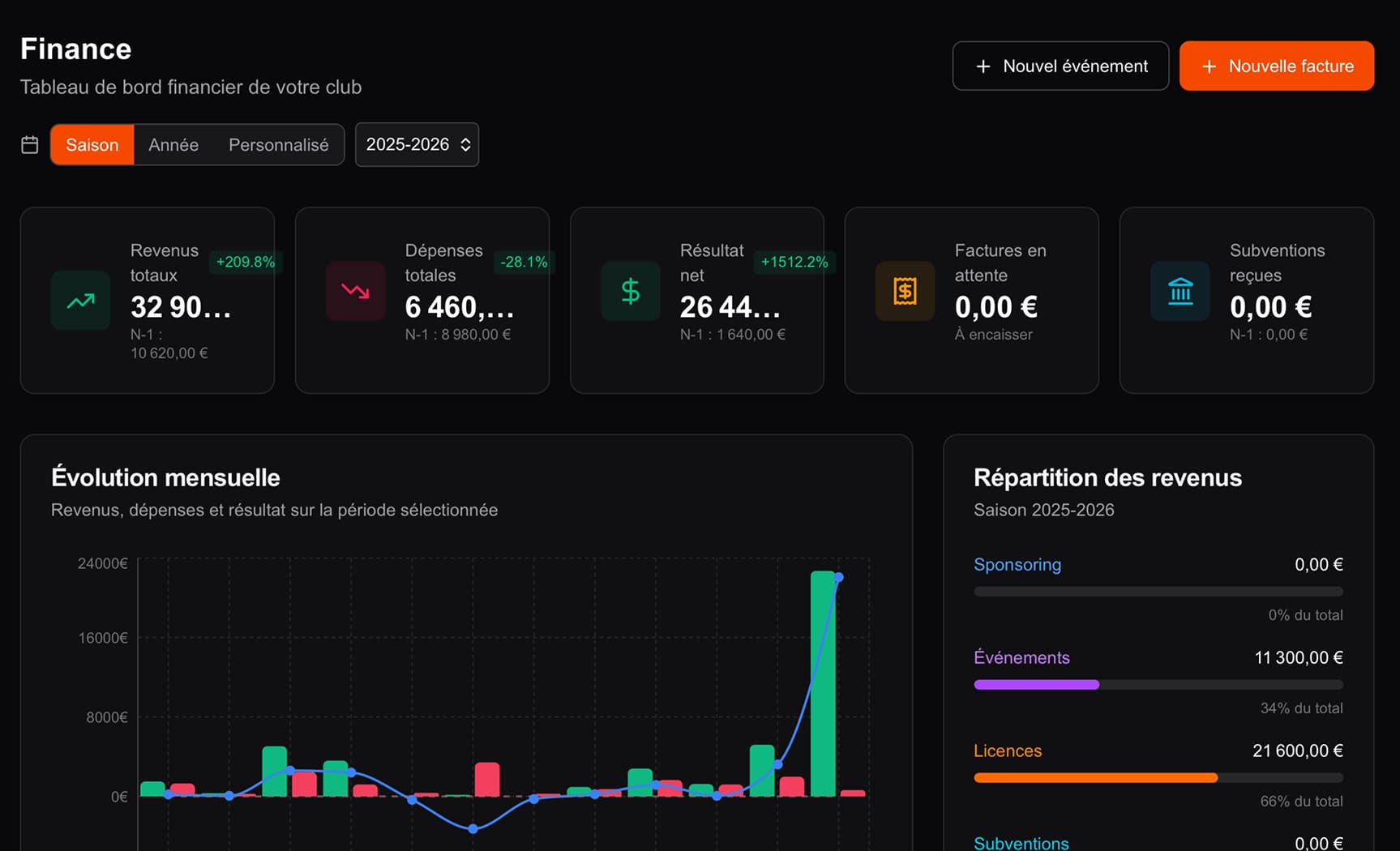Click the green trending-up icon on Revenus totaux

79,301
